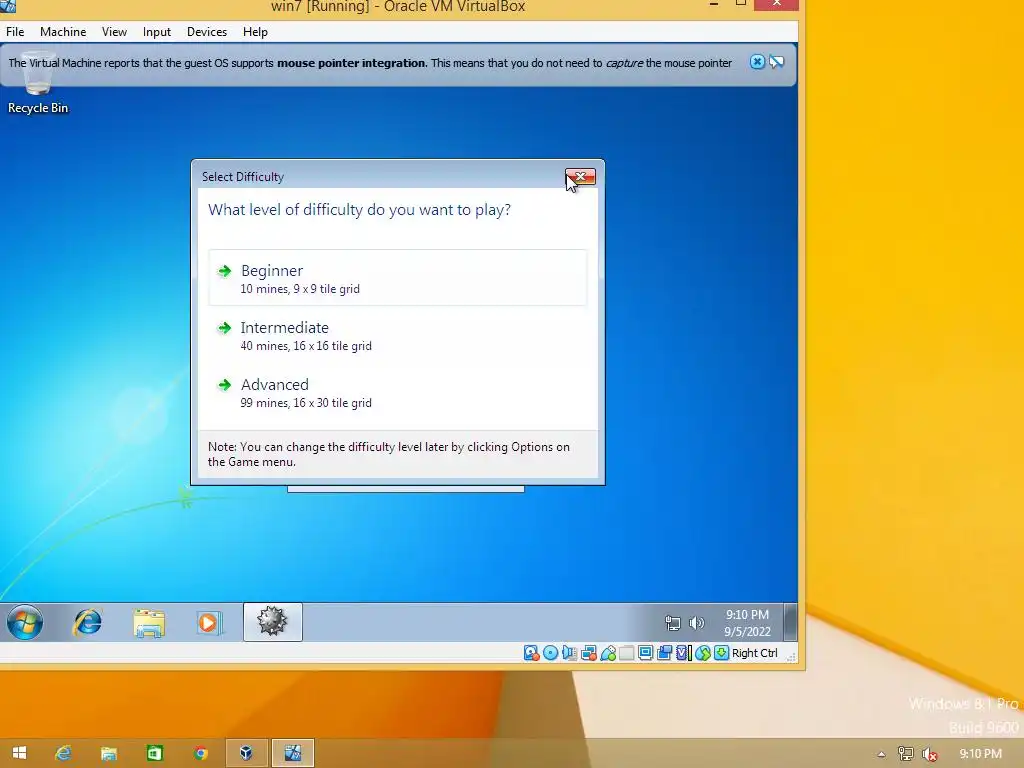This screenshot has width=1024, height=768.
Task: Open the VirtualBox File menu
Action: [15, 32]
